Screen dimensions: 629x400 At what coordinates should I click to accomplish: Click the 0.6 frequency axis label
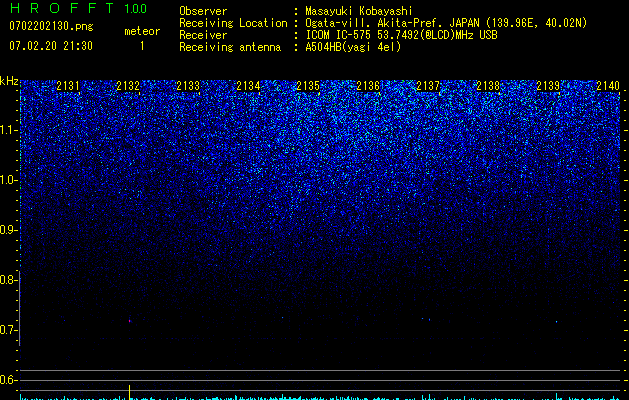(8, 380)
